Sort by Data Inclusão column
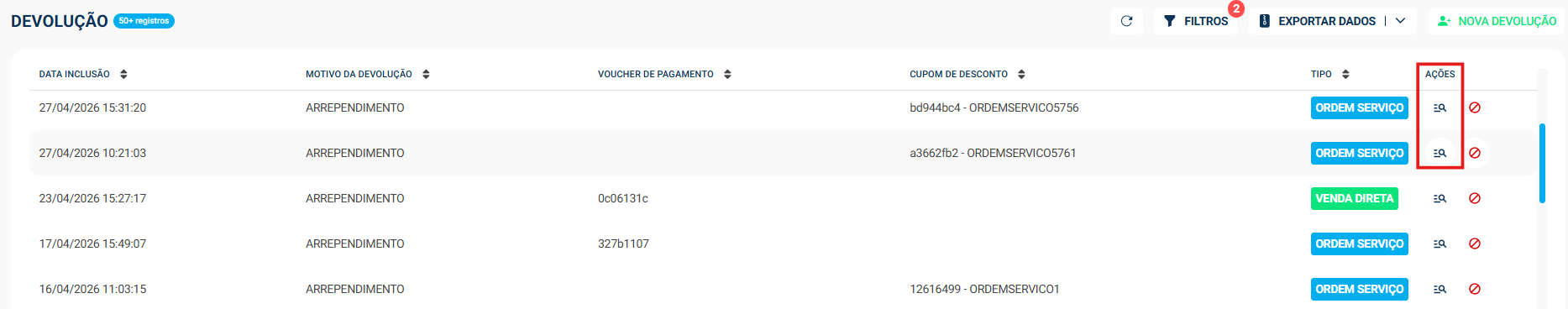This screenshot has height=309, width=1568. 123,74
